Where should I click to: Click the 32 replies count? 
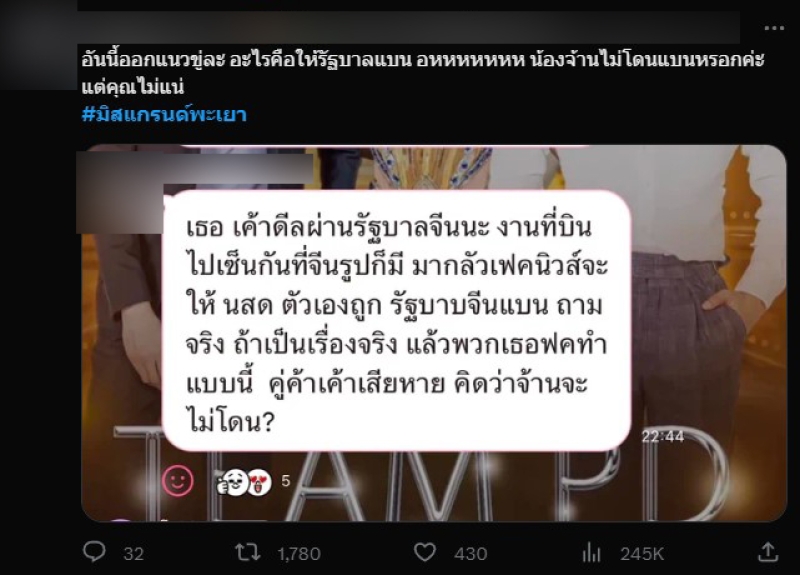point(134,554)
